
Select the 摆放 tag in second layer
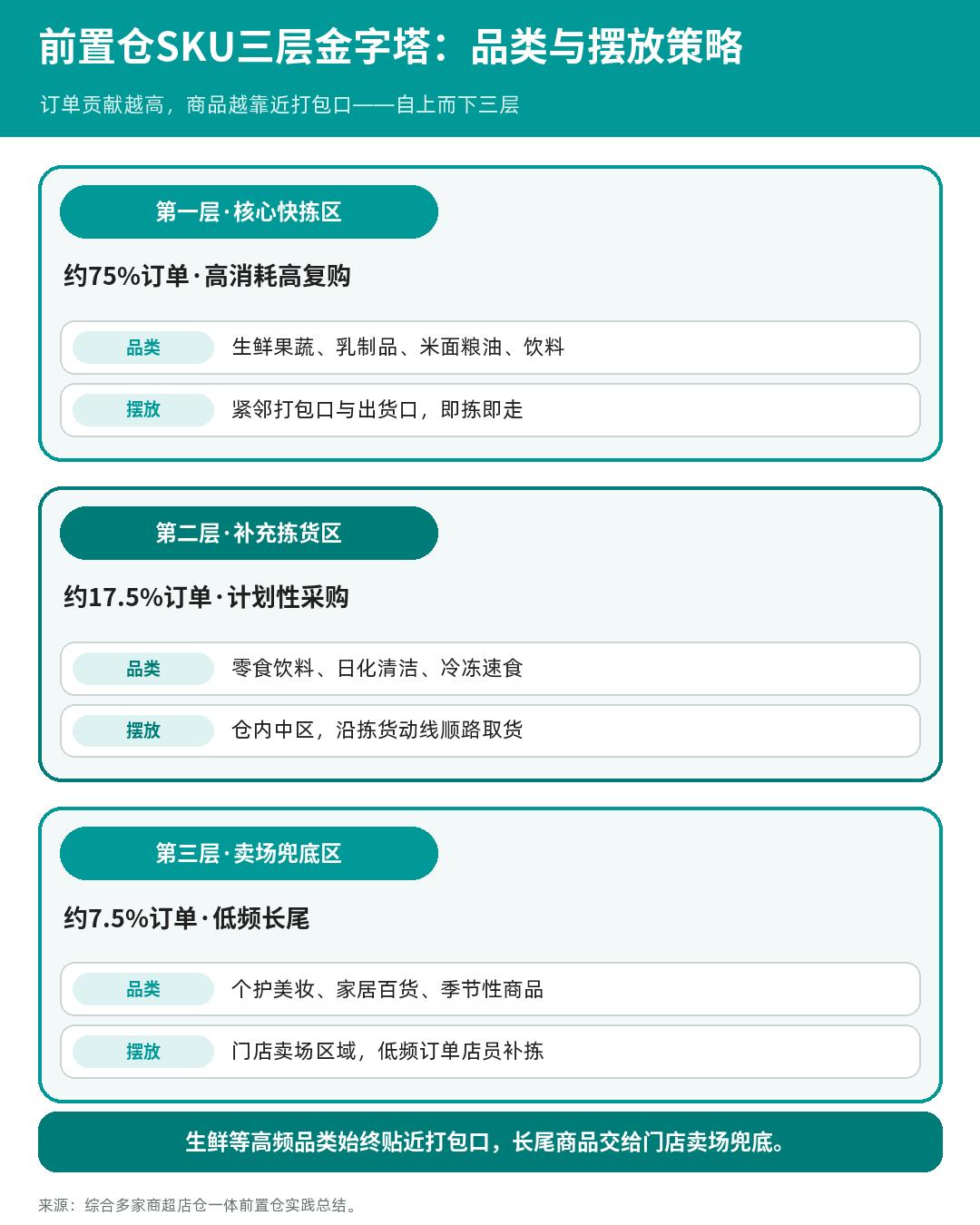143,730
